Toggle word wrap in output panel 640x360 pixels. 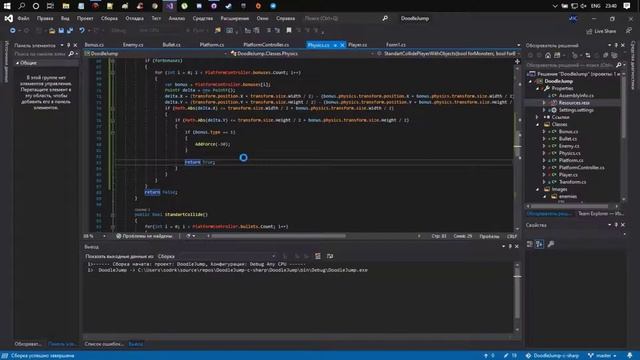(x=330, y=256)
